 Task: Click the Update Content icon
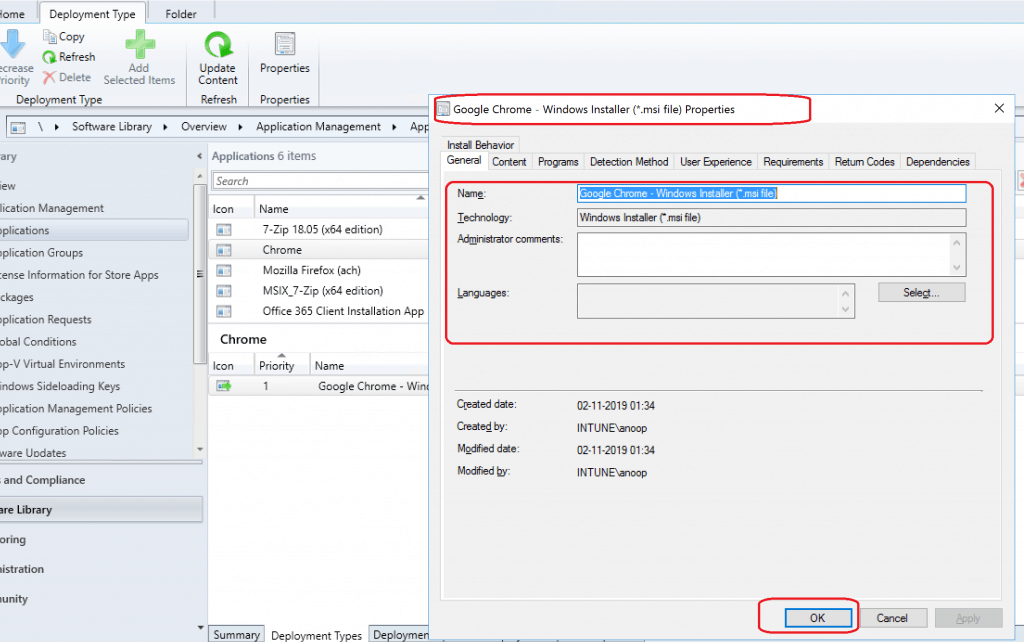pyautogui.click(x=218, y=45)
